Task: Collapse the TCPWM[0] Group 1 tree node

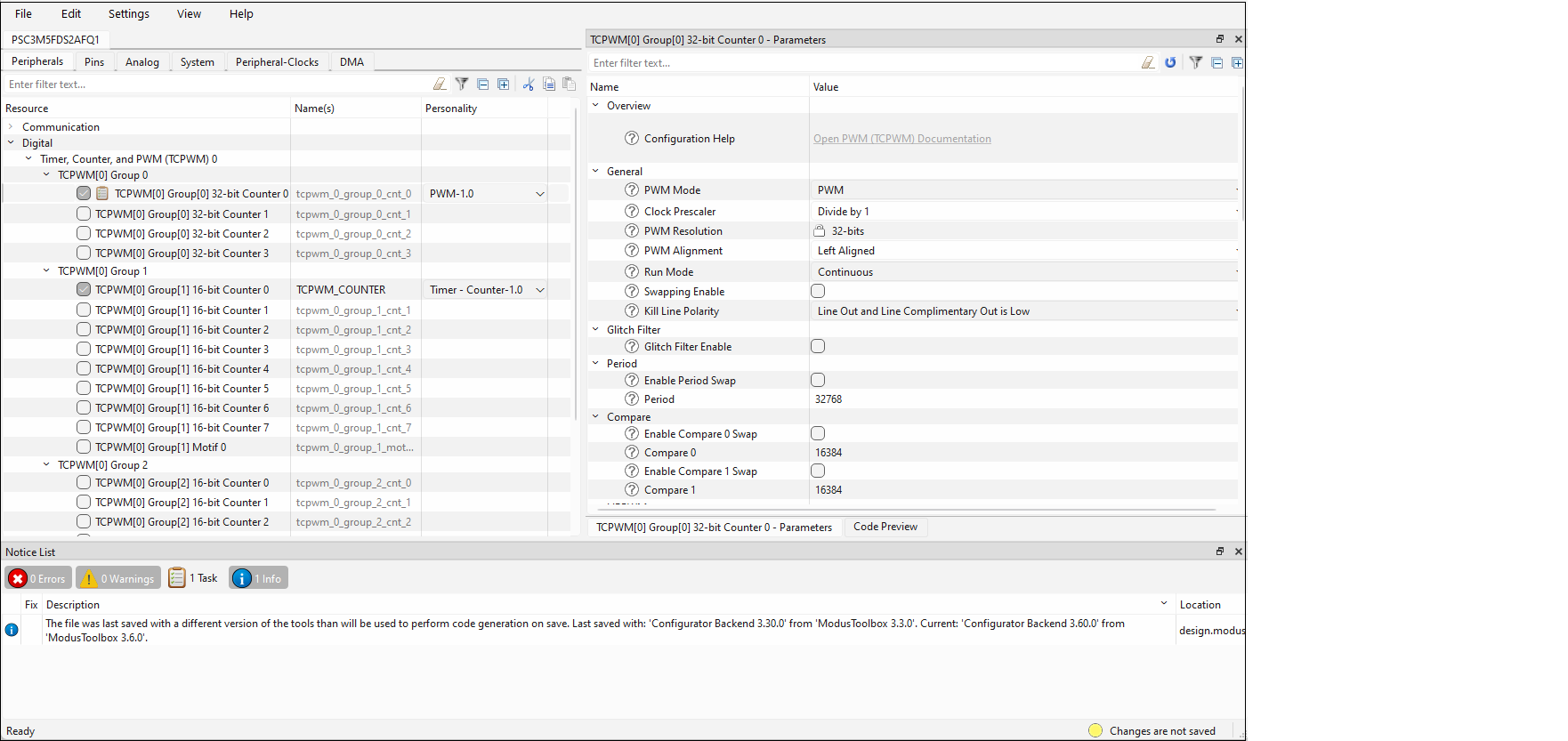Action: click(46, 271)
